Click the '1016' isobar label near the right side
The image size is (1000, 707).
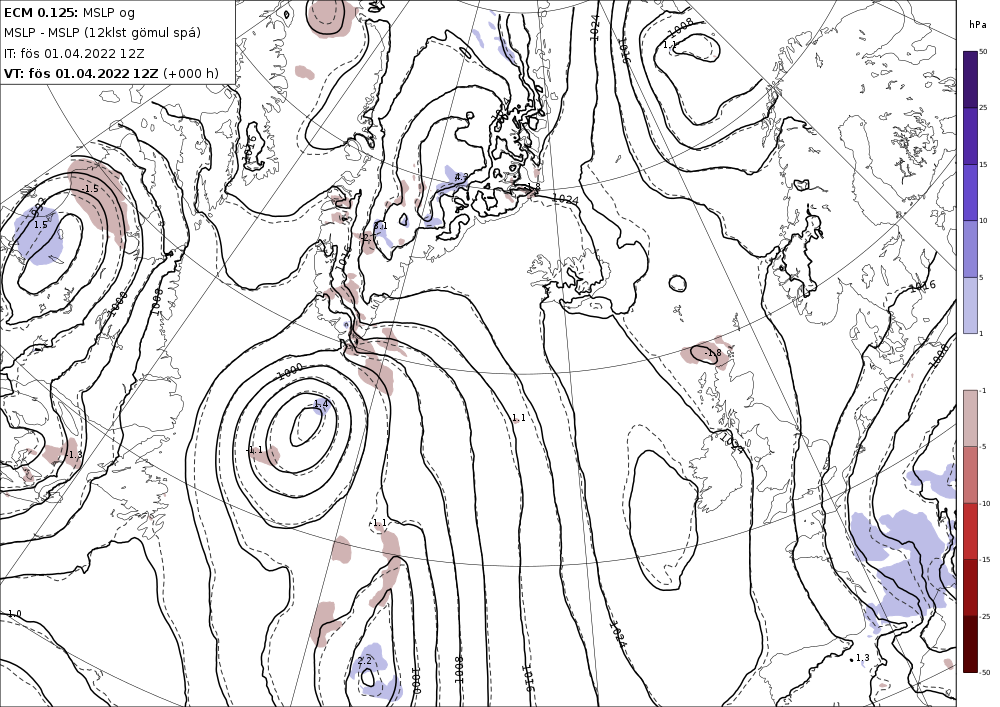922,286
